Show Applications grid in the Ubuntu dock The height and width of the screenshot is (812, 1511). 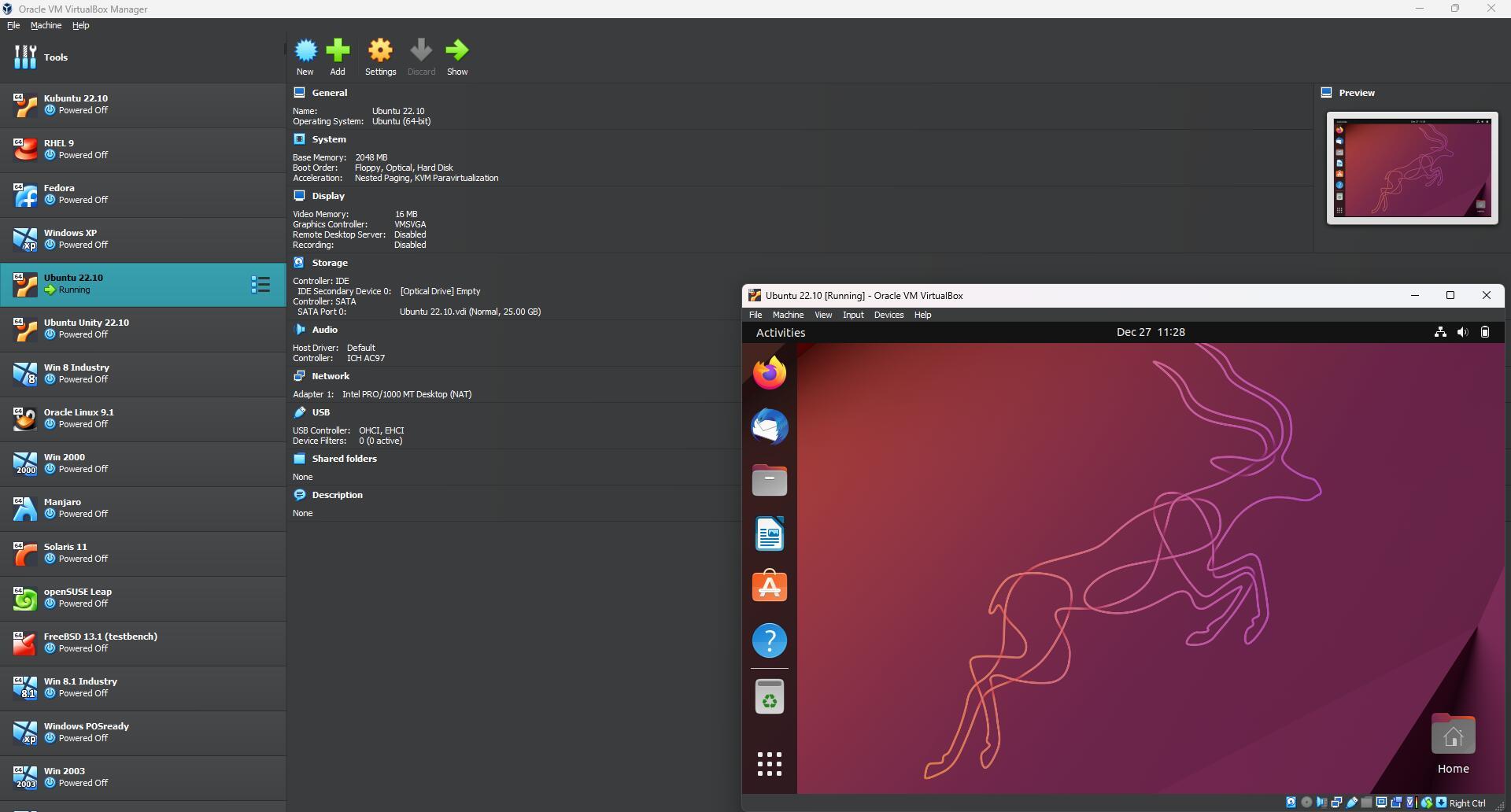[769, 763]
